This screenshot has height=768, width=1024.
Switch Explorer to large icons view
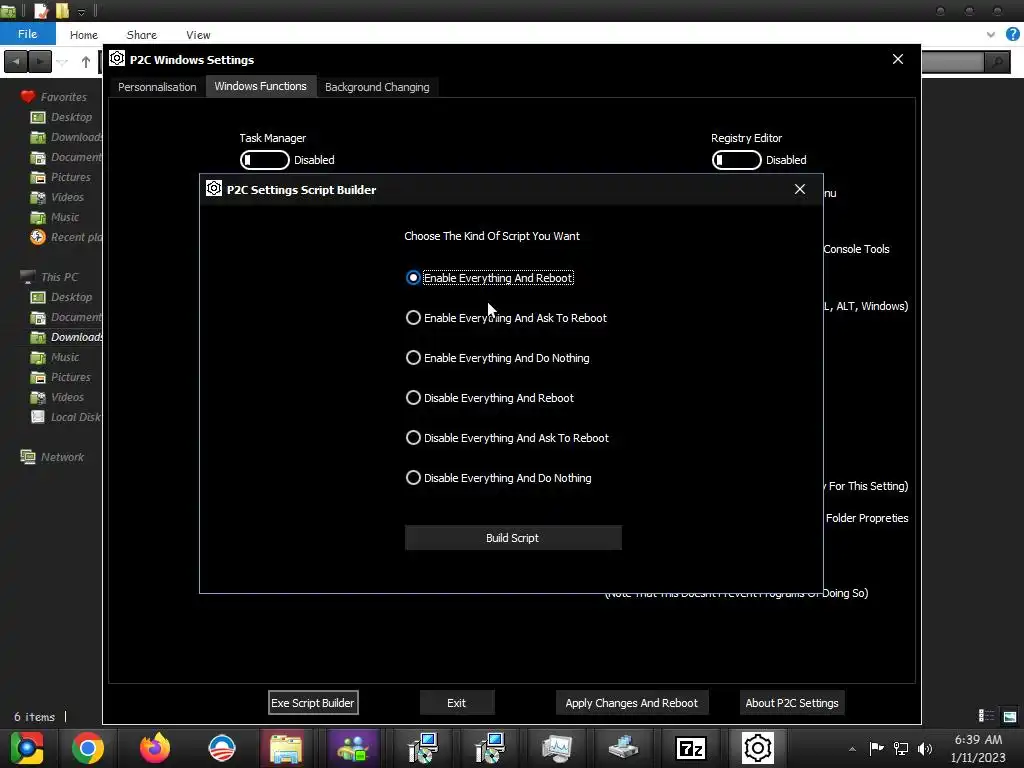1010,716
